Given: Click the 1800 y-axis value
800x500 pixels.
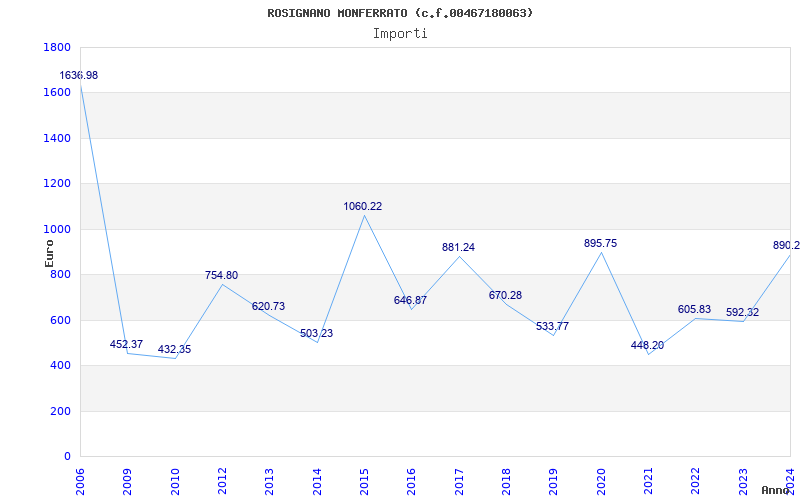Looking at the screenshot, I should (57, 47).
